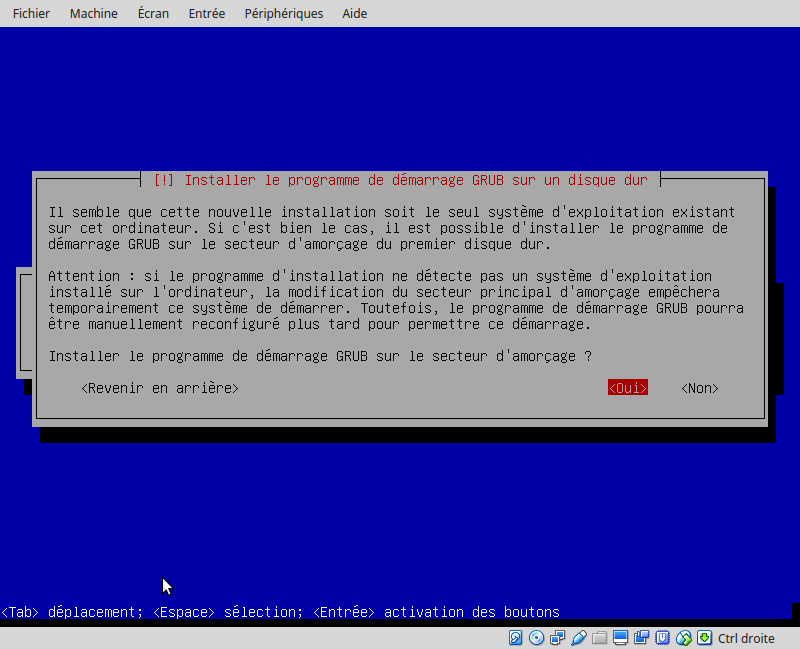Click the mouse integration status icon
The width and height of the screenshot is (800, 649).
684,638
